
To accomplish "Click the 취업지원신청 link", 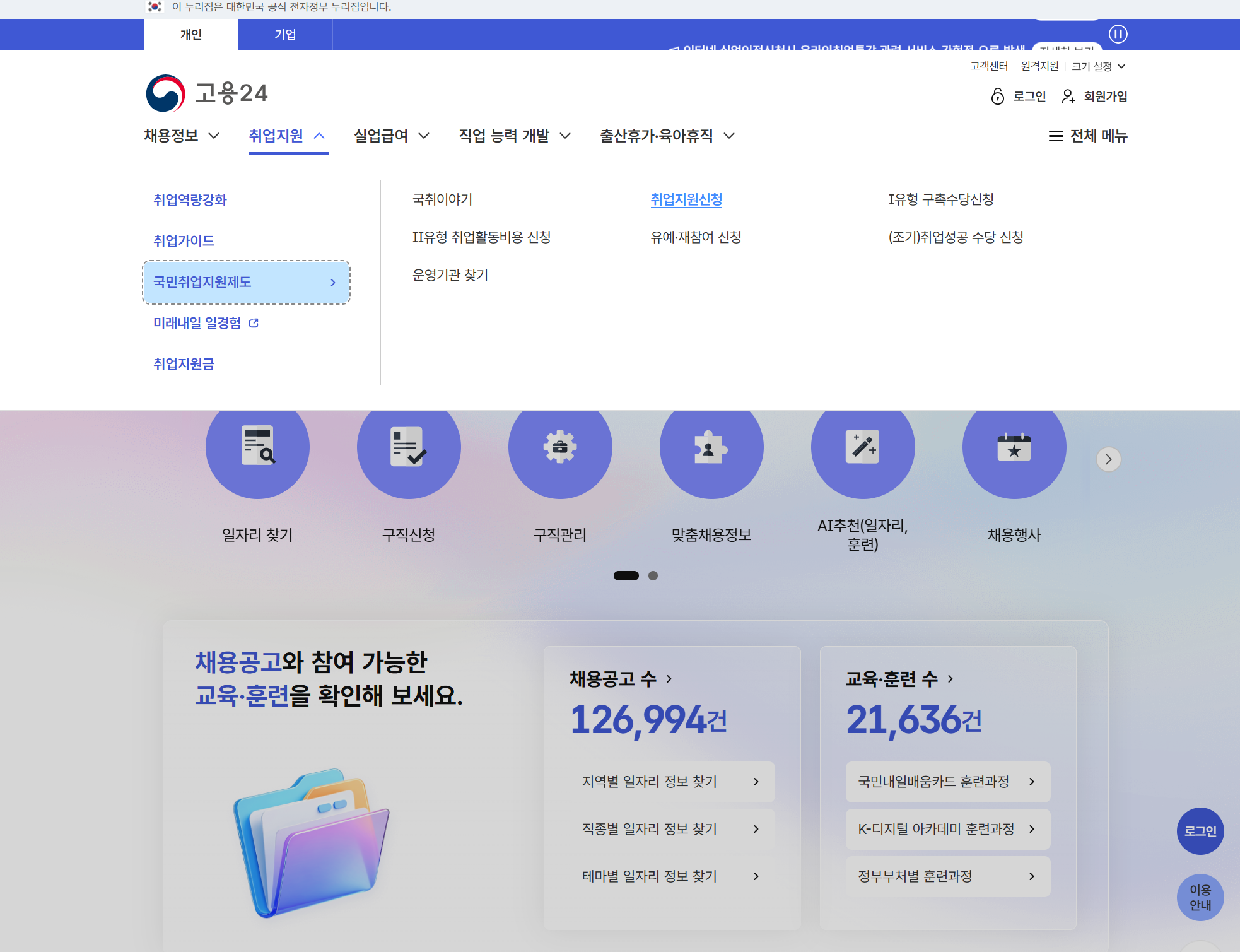I will coord(687,199).
